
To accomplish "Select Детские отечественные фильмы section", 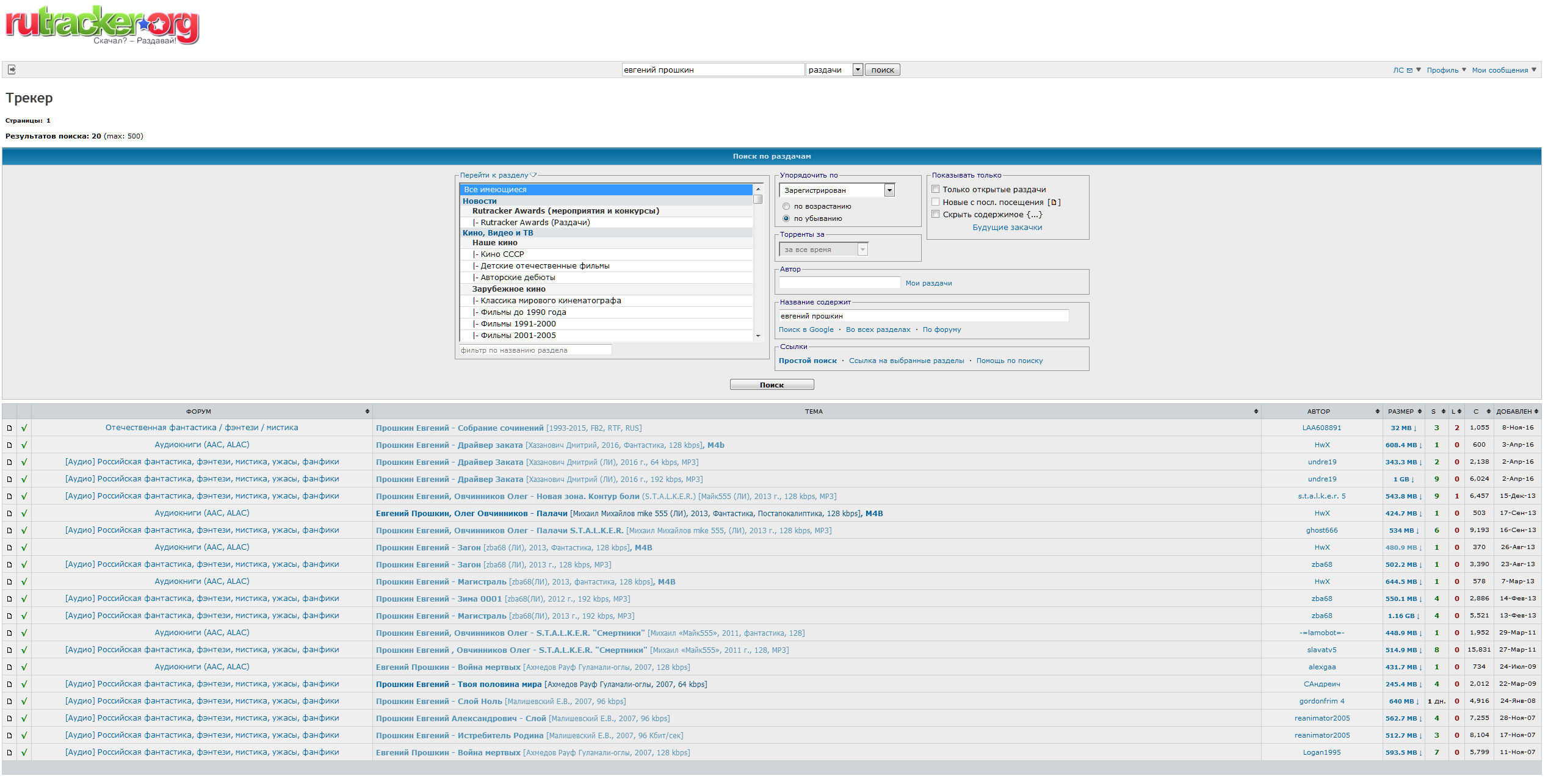I will pyautogui.click(x=606, y=266).
